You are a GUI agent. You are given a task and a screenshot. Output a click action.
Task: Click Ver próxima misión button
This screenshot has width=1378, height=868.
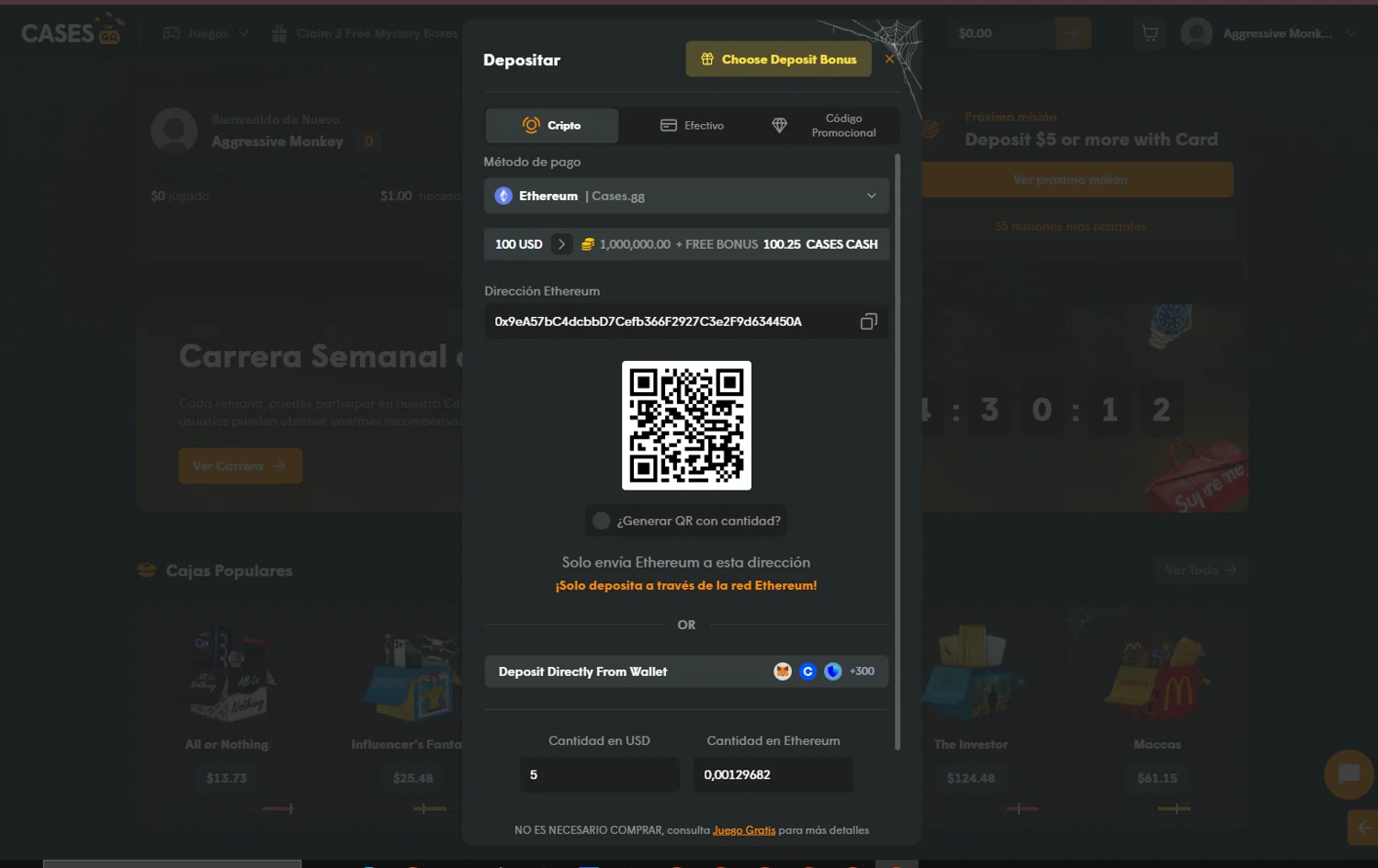(x=1077, y=179)
